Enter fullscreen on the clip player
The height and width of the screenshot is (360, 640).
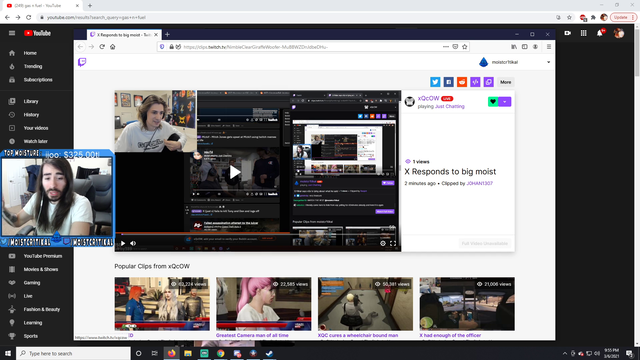393,243
